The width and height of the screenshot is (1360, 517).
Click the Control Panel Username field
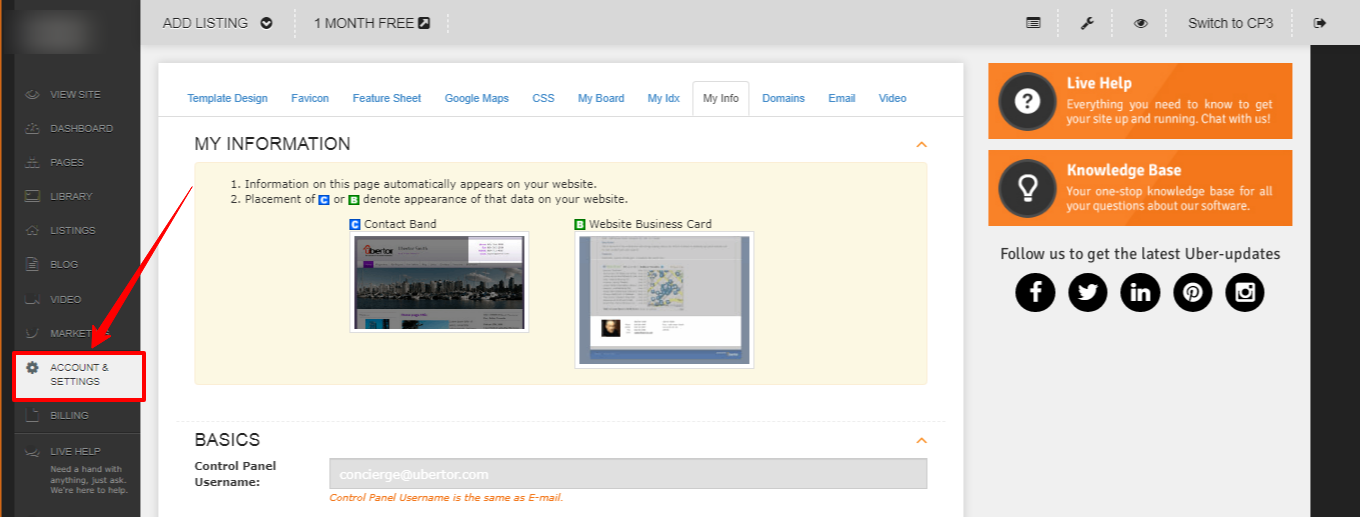tap(628, 474)
